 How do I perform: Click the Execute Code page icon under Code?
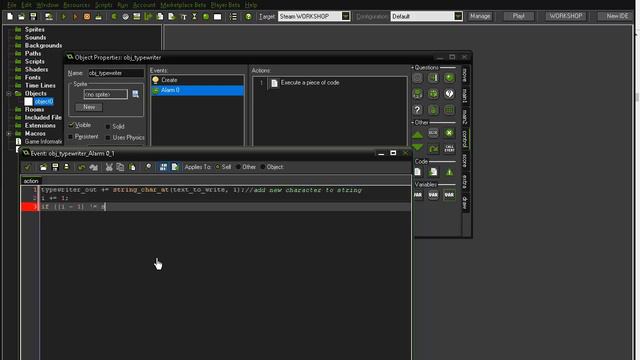418,172
